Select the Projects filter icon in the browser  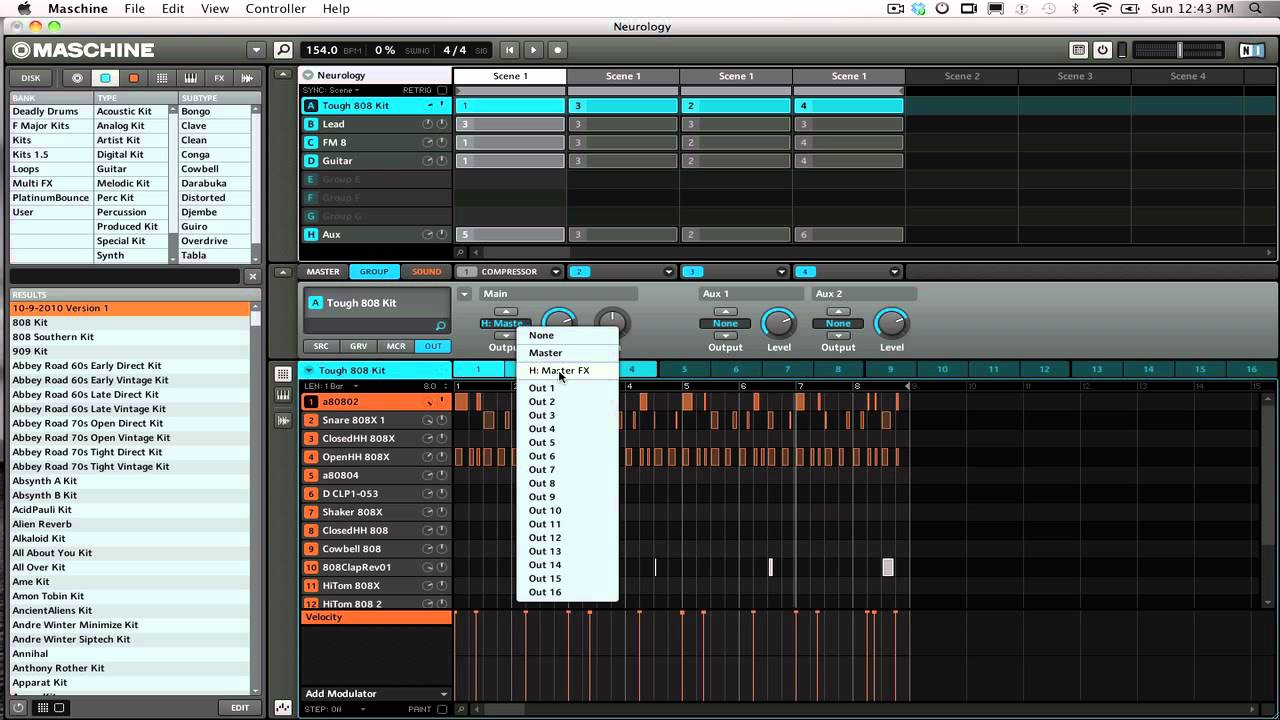click(x=77, y=78)
